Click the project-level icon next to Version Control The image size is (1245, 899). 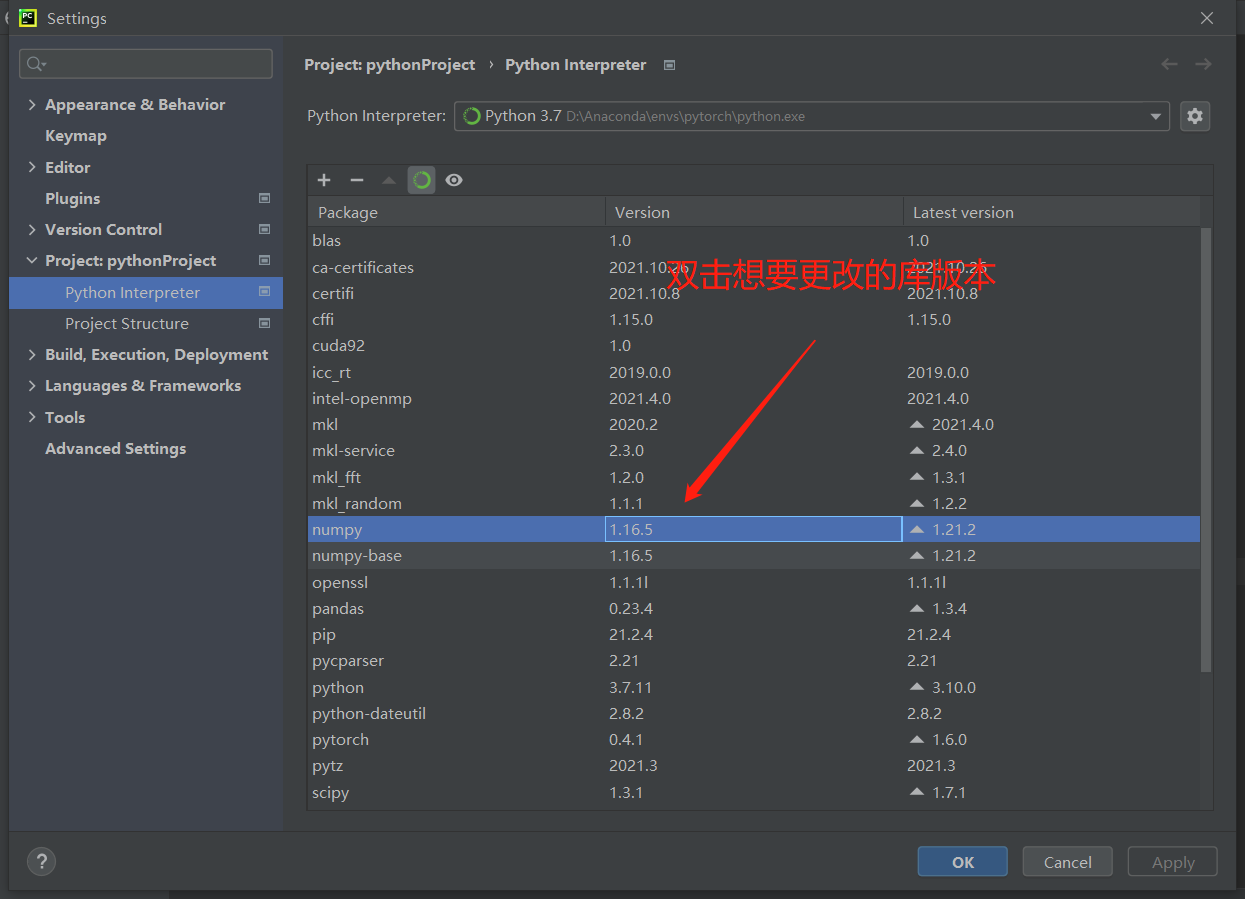(x=264, y=229)
